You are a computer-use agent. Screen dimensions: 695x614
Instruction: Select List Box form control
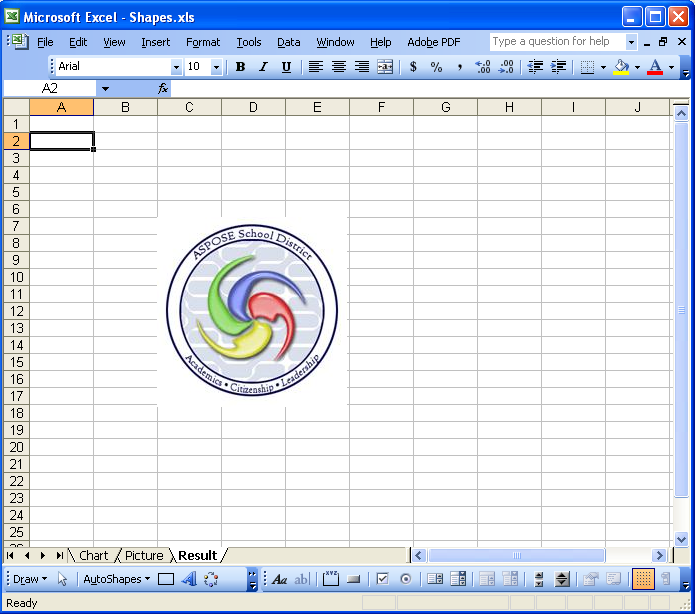[435, 579]
